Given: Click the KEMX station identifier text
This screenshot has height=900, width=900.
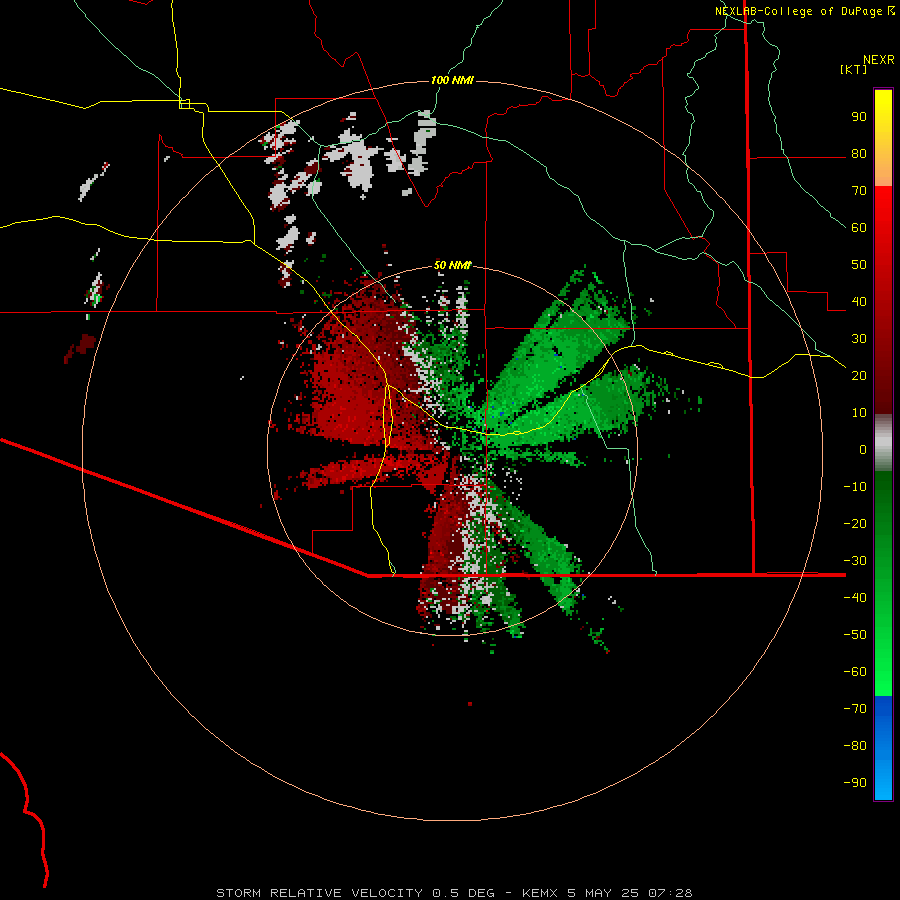Looking at the screenshot, I should pyautogui.click(x=540, y=893).
